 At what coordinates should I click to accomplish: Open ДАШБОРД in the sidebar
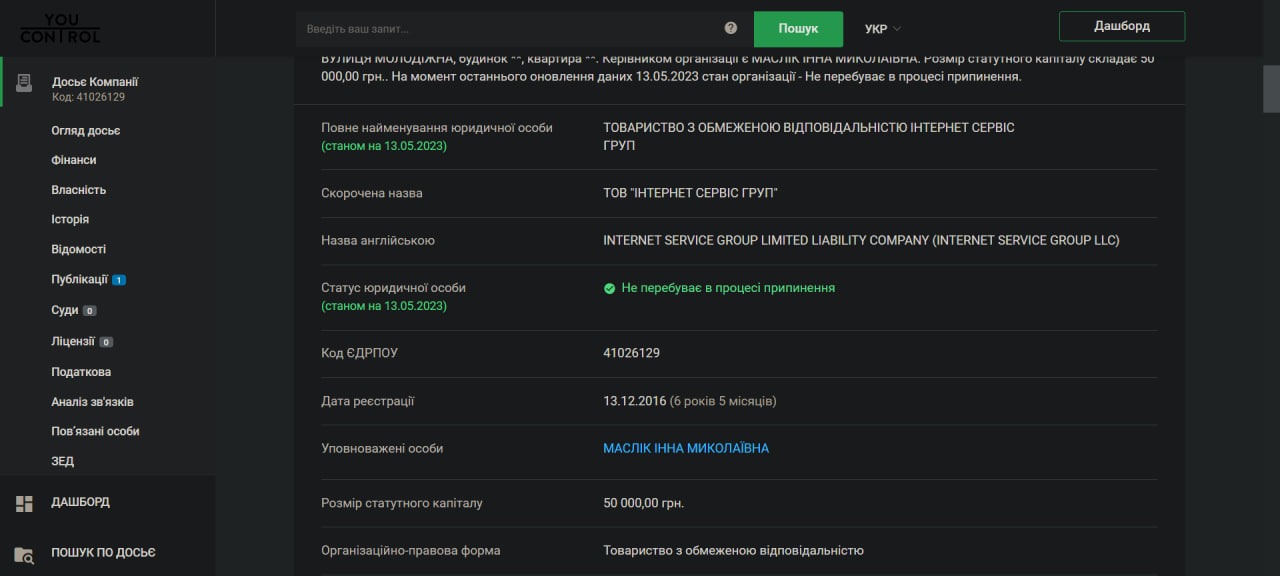81,502
